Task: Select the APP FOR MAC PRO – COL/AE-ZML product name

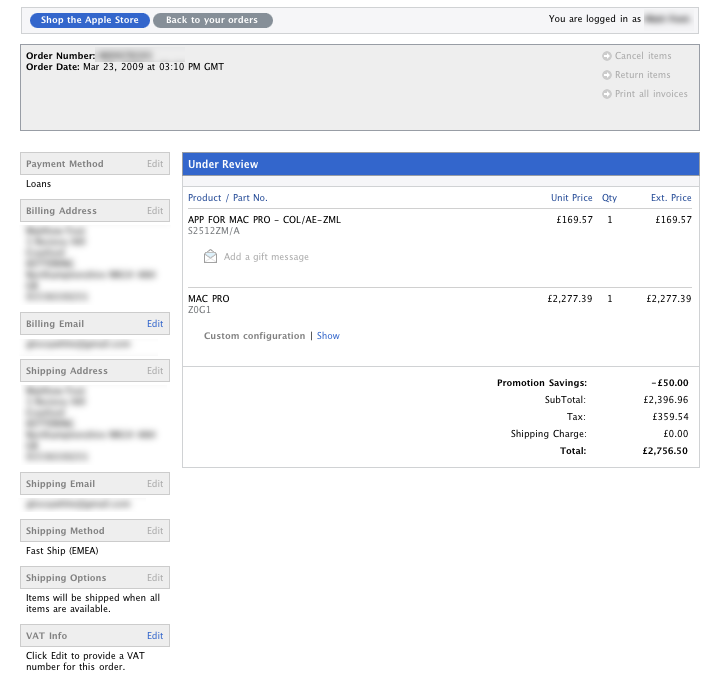Action: point(264,220)
